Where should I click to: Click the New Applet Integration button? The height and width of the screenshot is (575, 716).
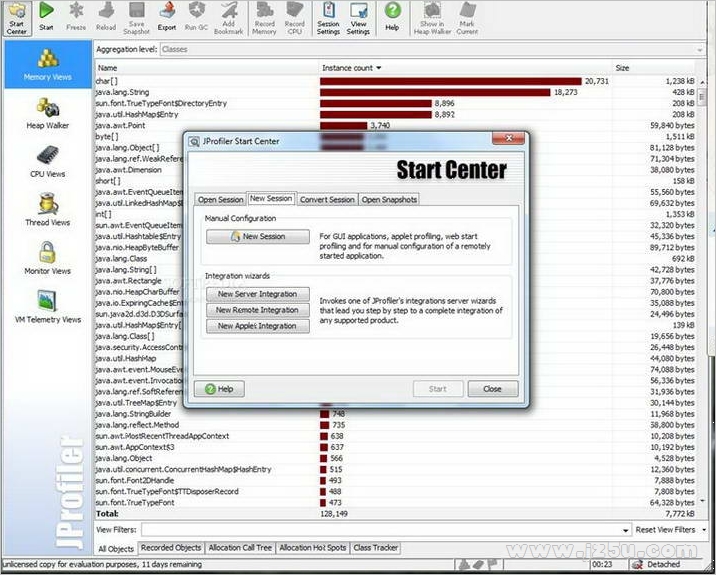258,326
